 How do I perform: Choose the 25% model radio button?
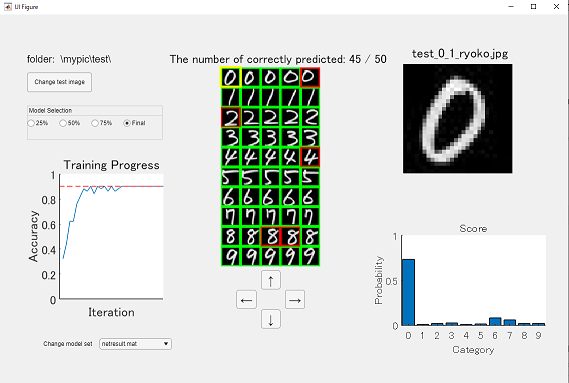[x=31, y=123]
